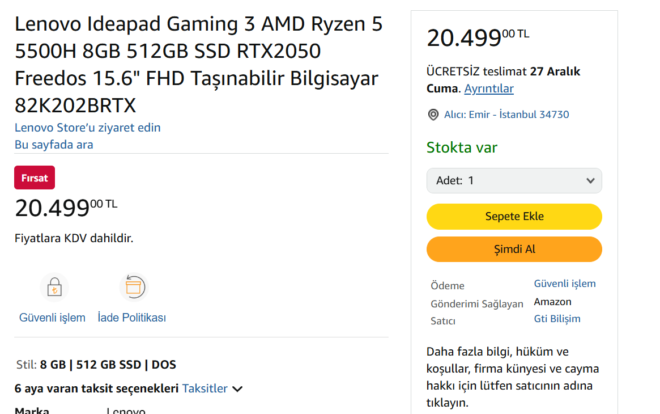660x414 pixels.
Task: Click the Stokta var availability text
Action: tap(462, 148)
